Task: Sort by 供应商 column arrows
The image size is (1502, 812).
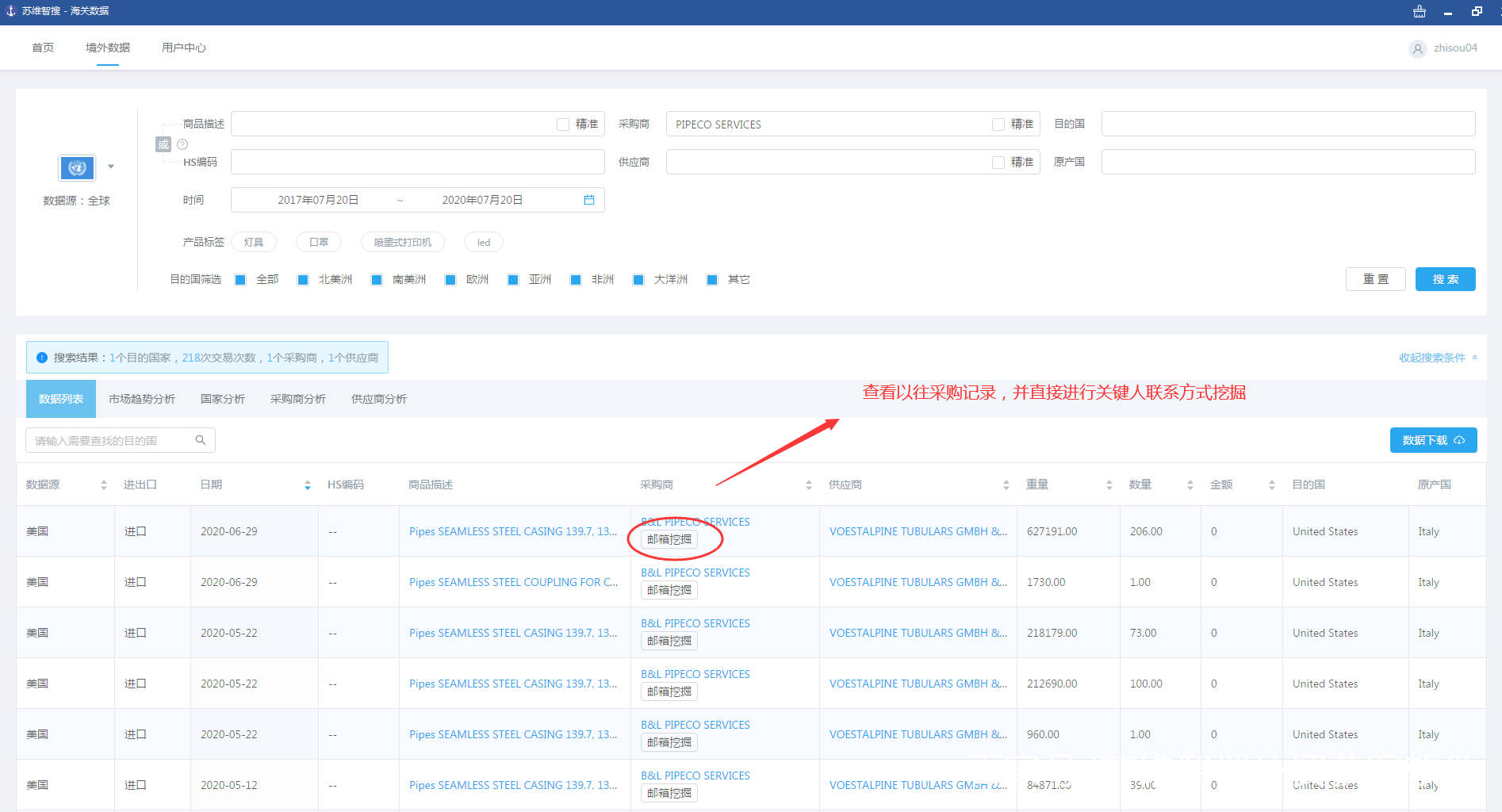Action: point(1006,485)
